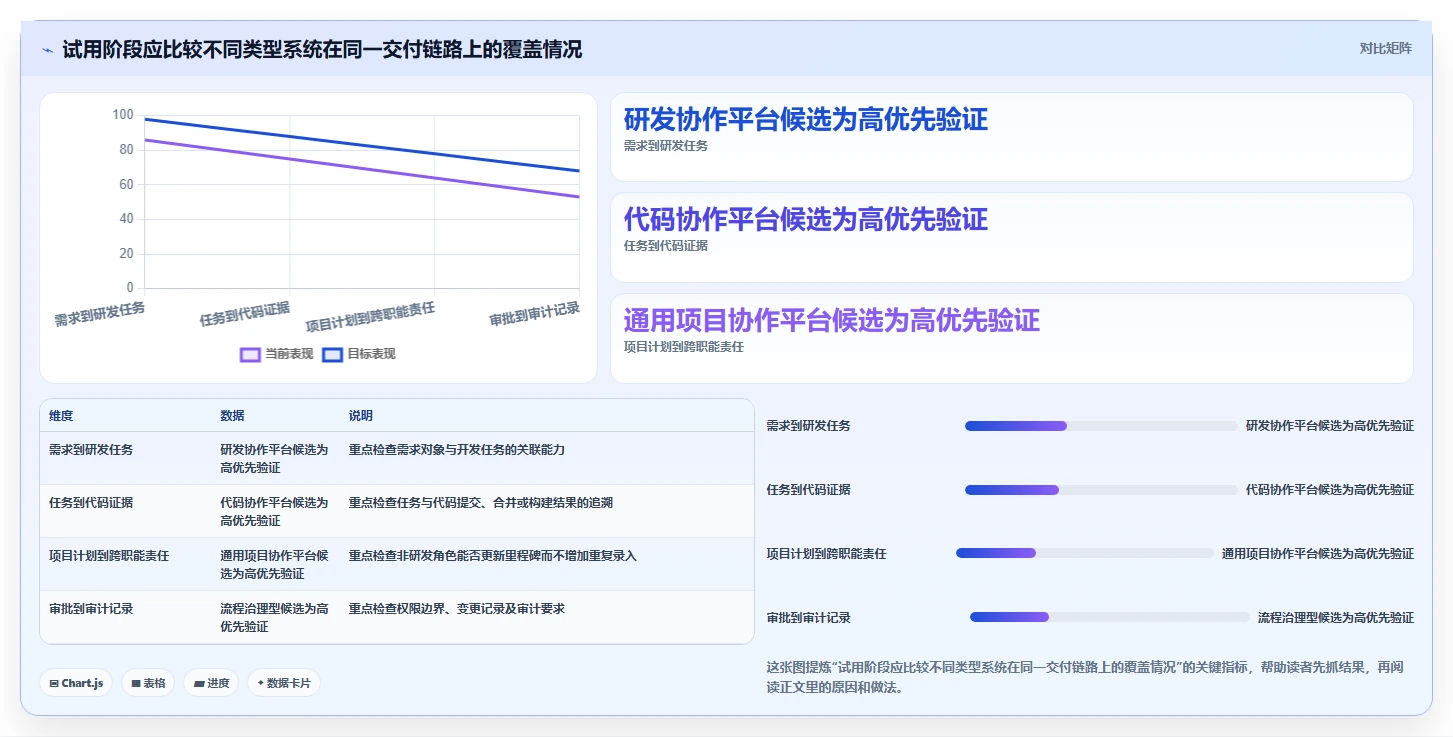Click chart x-axis label 需求到研发任务
Screen dimensions: 1453x737
[100, 314]
